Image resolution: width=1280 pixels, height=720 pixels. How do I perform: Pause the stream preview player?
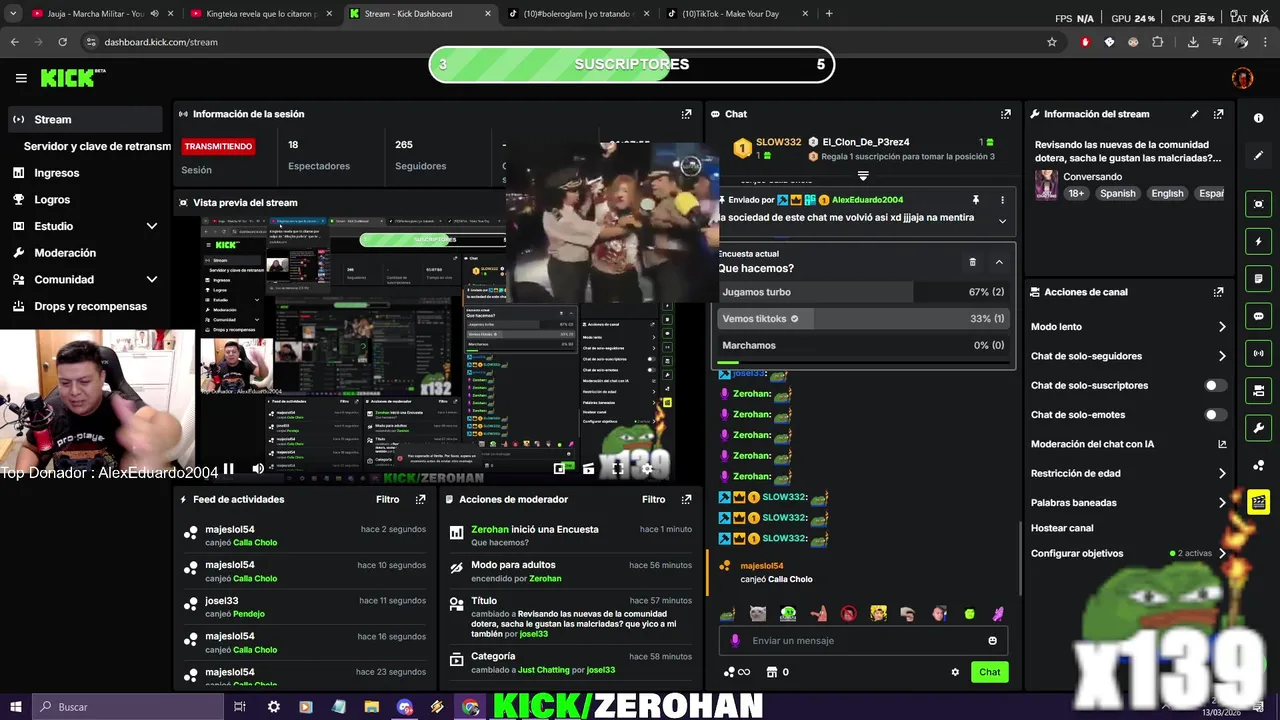click(x=228, y=468)
